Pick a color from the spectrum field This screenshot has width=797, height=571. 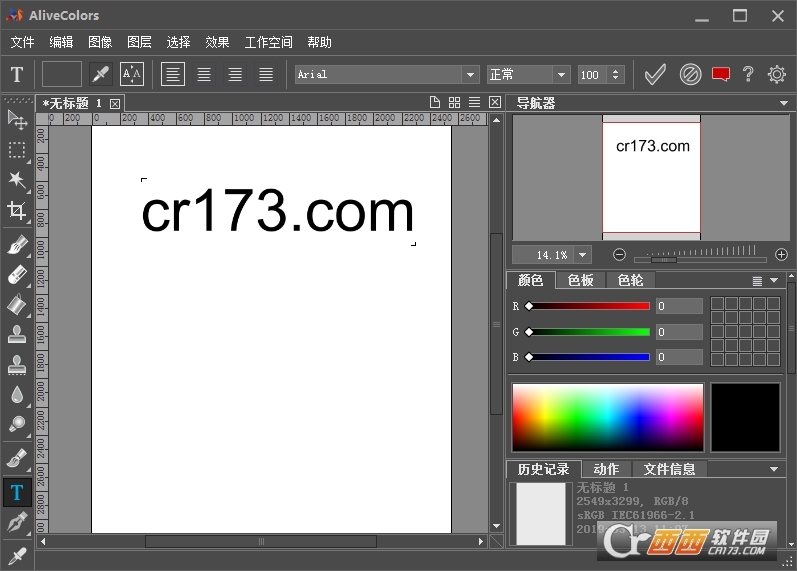[x=608, y=417]
